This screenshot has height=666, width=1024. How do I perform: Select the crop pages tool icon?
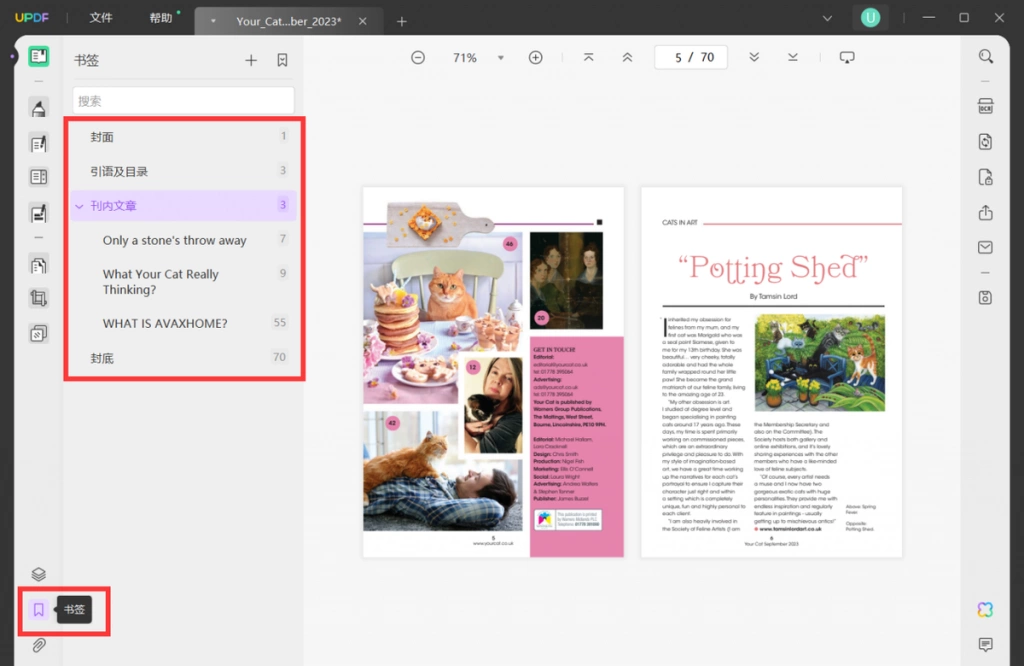(x=39, y=298)
